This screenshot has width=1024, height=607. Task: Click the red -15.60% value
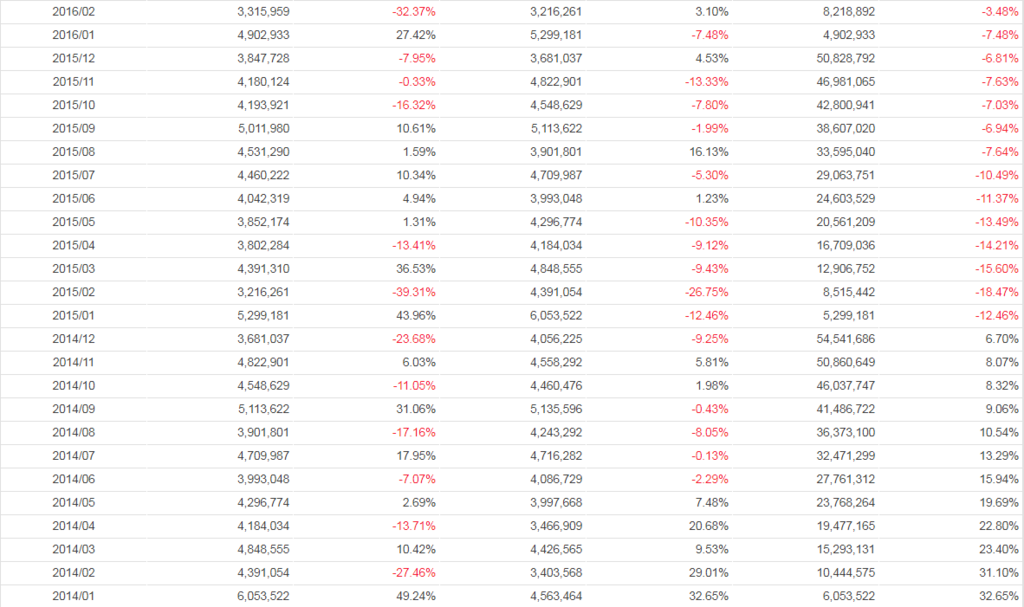coord(998,269)
